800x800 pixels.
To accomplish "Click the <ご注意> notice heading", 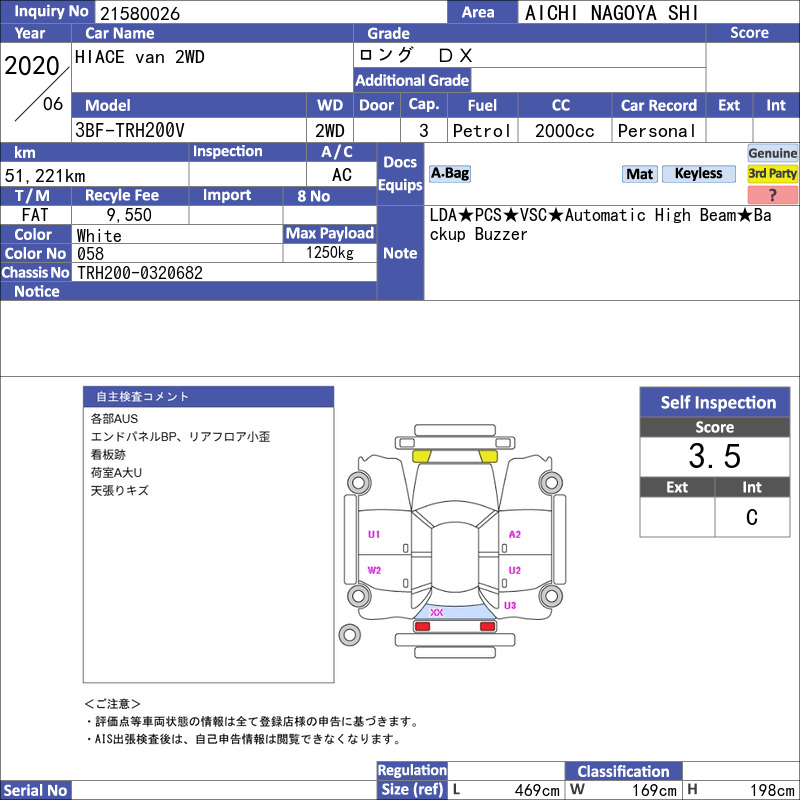I will 112,704.
